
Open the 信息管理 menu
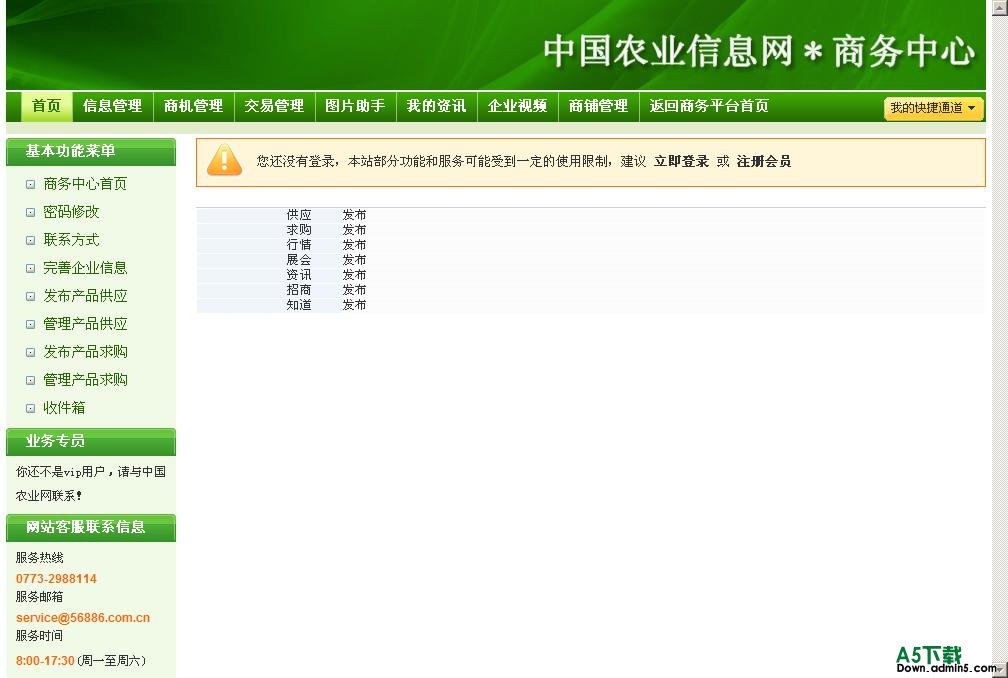(x=112, y=106)
